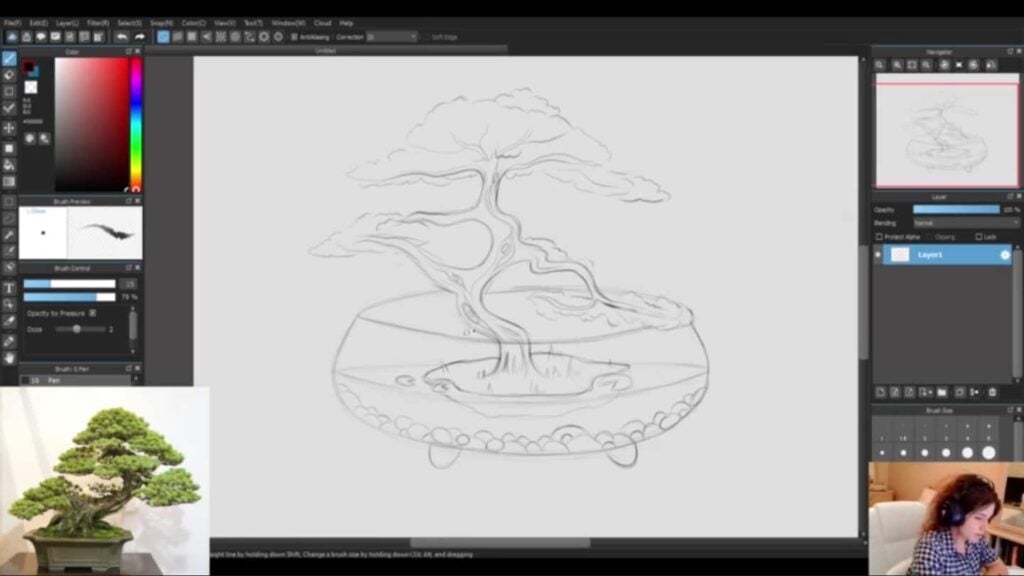This screenshot has height=576, width=1024.
Task: Select the Eraser tool
Action: (x=9, y=75)
